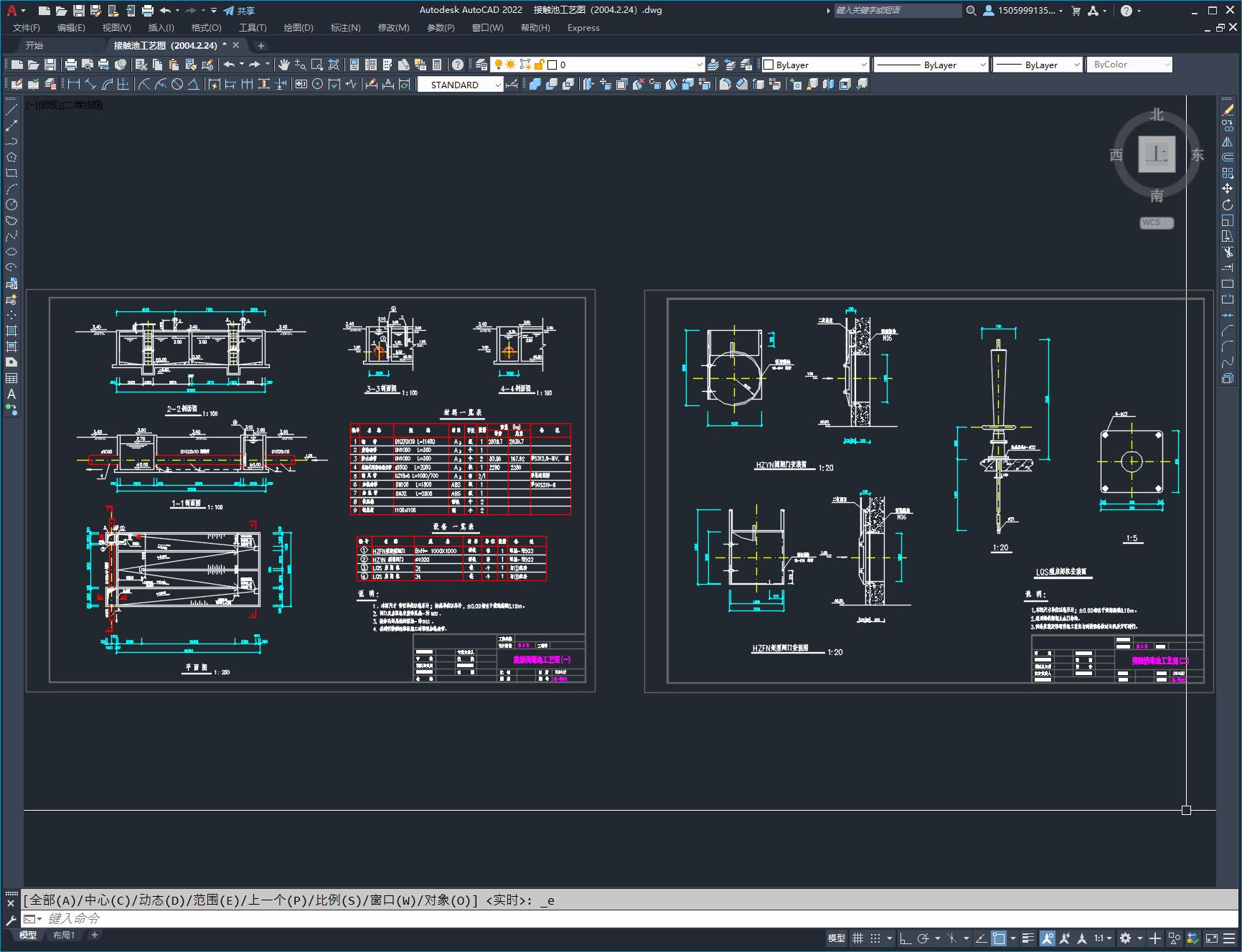Open the Autodesk App Store cart icon
1242x952 pixels.
tap(1076, 10)
